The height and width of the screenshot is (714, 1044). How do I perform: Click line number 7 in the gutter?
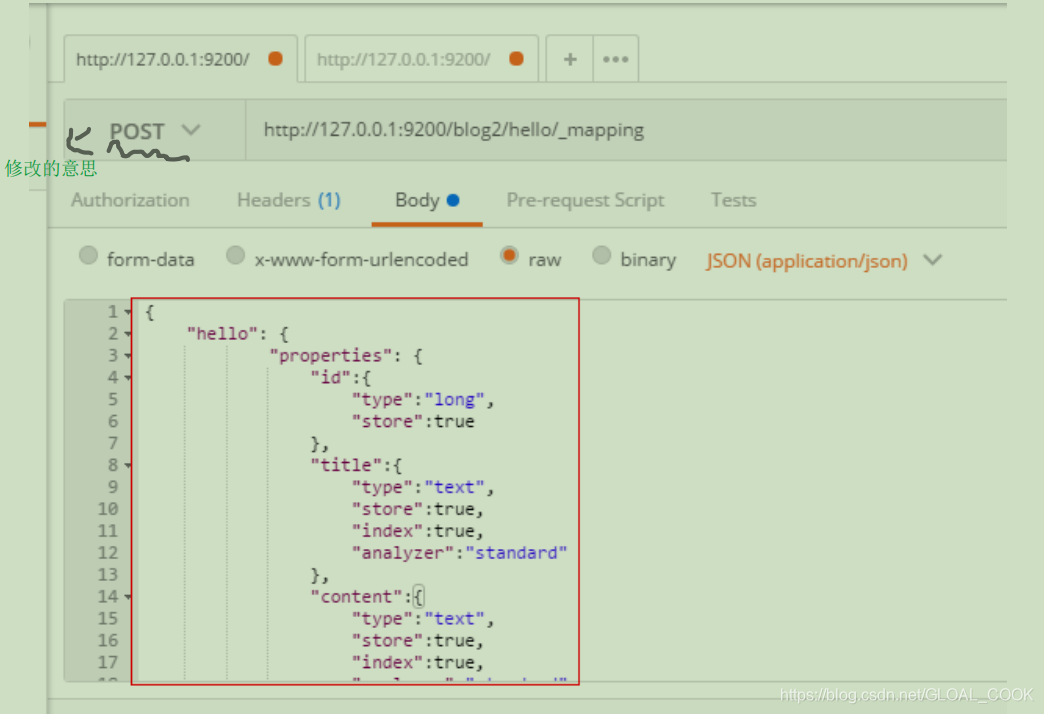click(x=113, y=443)
